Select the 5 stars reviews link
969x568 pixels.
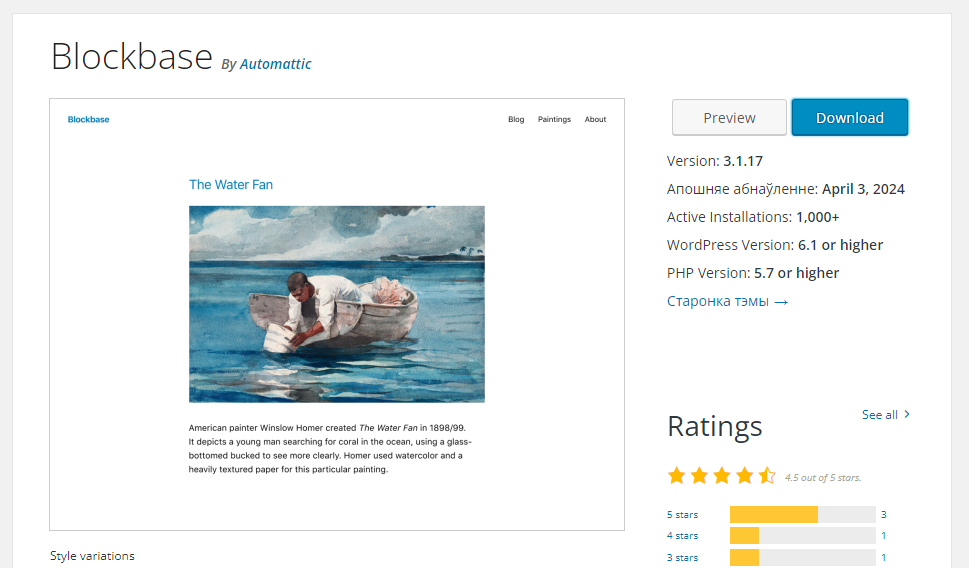tap(683, 515)
